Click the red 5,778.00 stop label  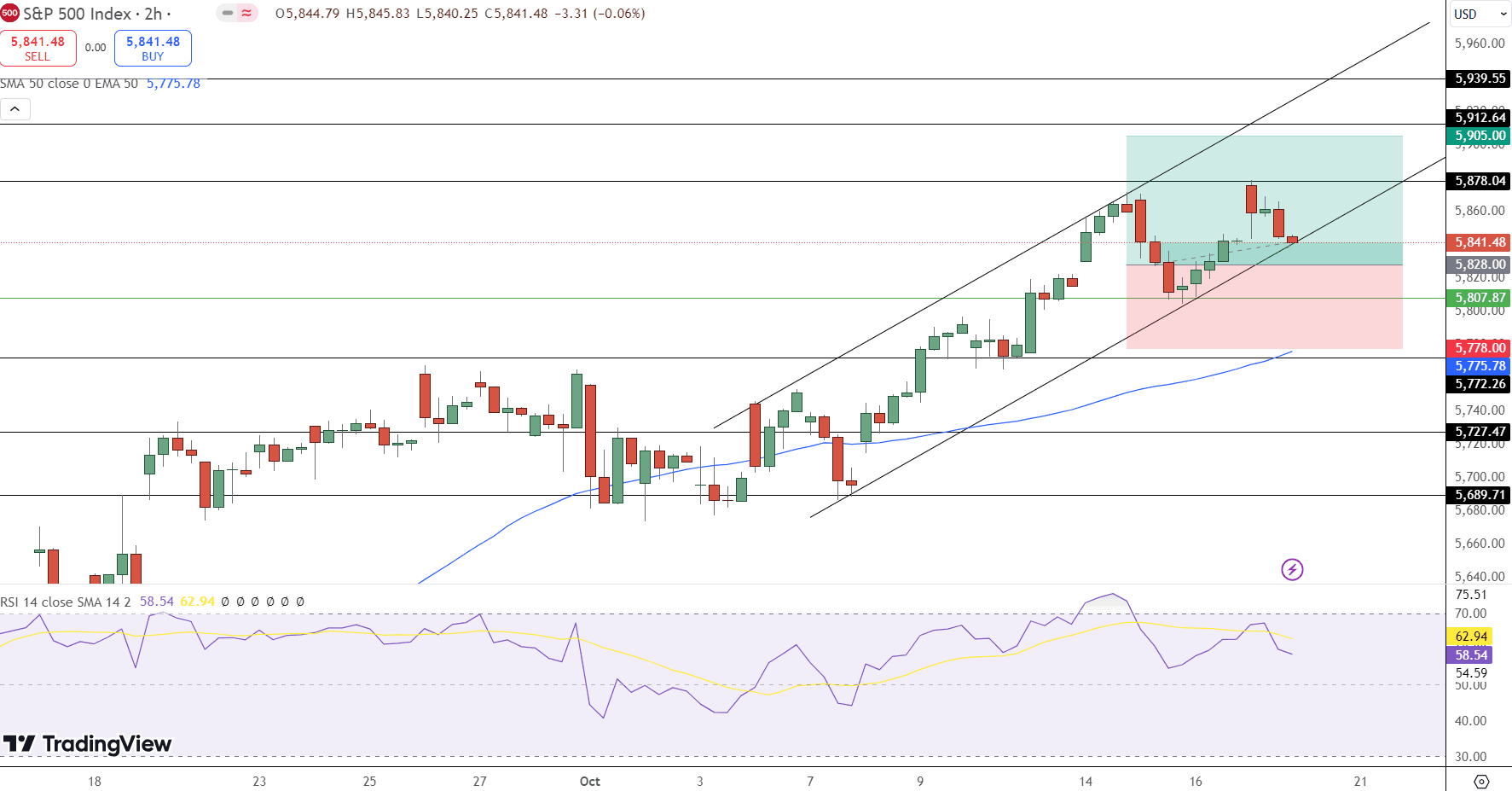tap(1479, 348)
